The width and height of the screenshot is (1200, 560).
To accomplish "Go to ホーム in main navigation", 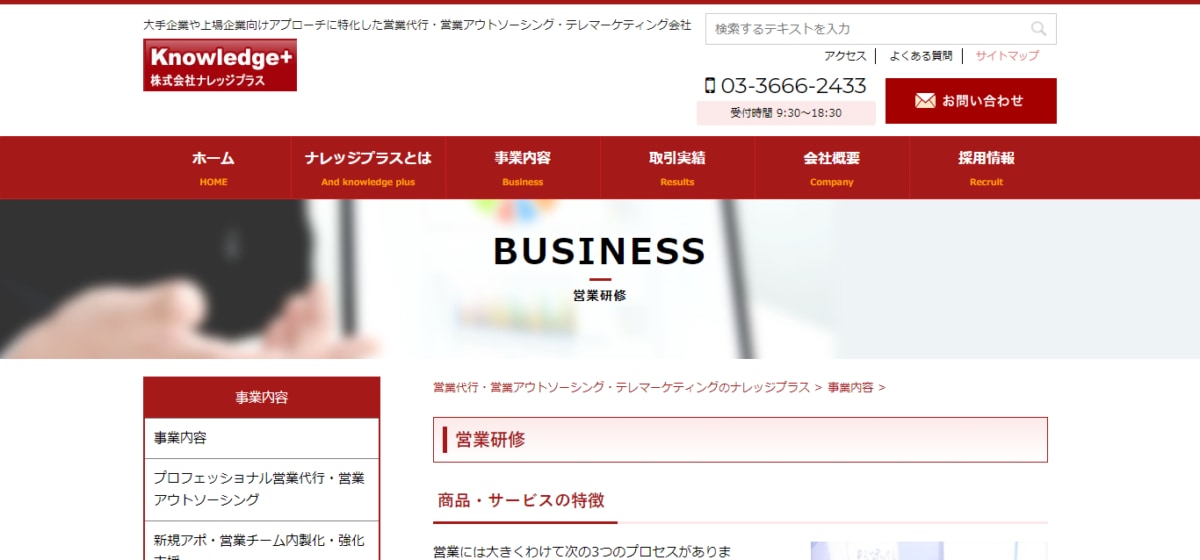I will point(213,167).
